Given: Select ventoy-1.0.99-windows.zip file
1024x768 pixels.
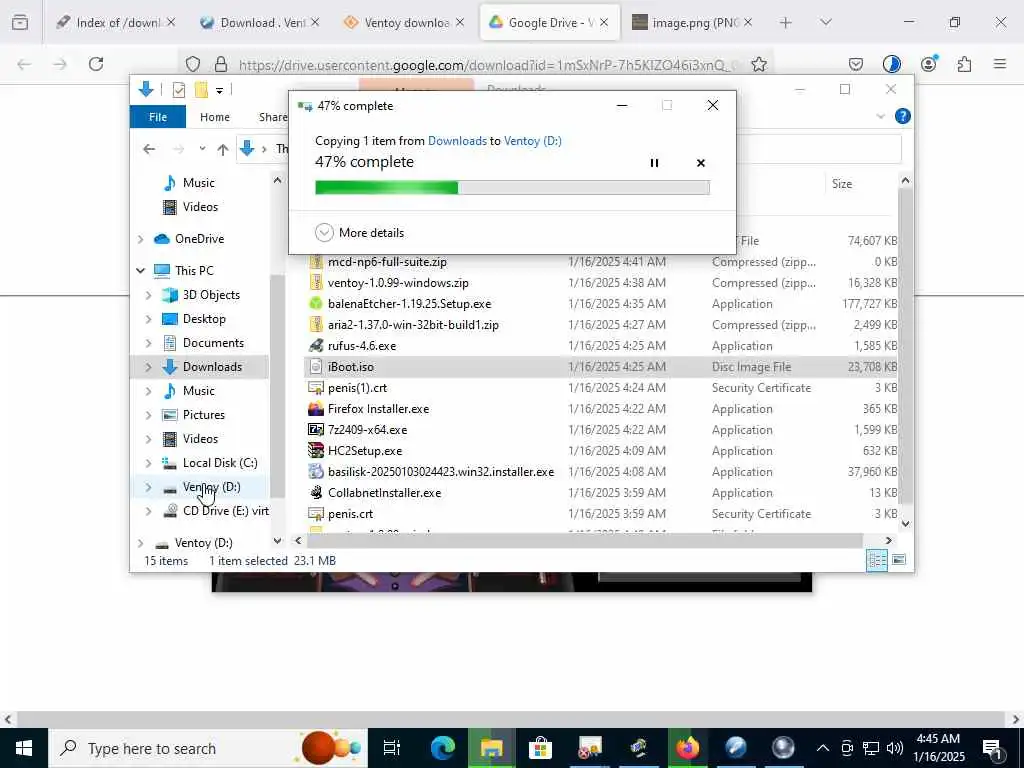Looking at the screenshot, I should [x=398, y=283].
